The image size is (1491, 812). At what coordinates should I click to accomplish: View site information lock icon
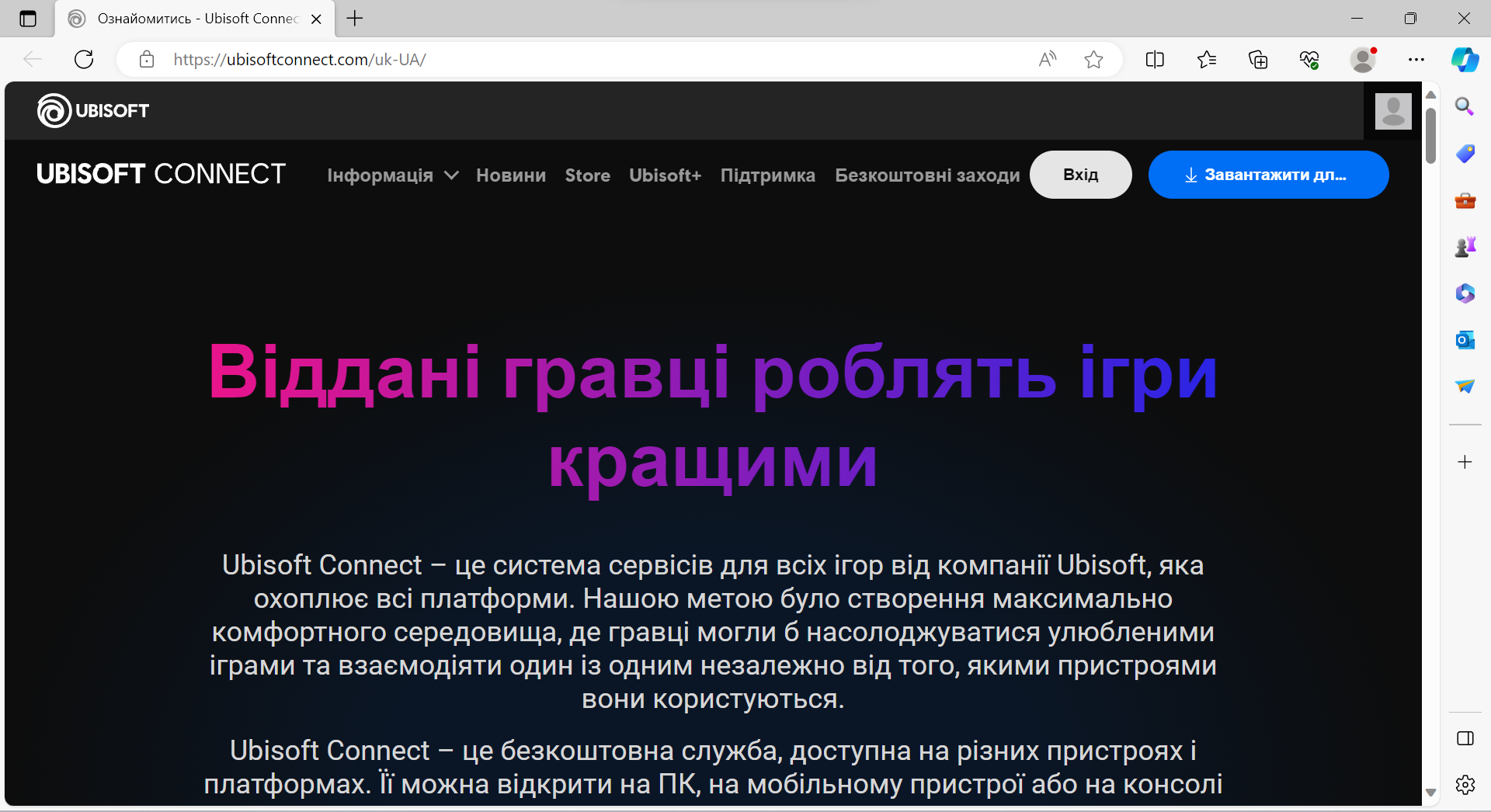coord(147,59)
